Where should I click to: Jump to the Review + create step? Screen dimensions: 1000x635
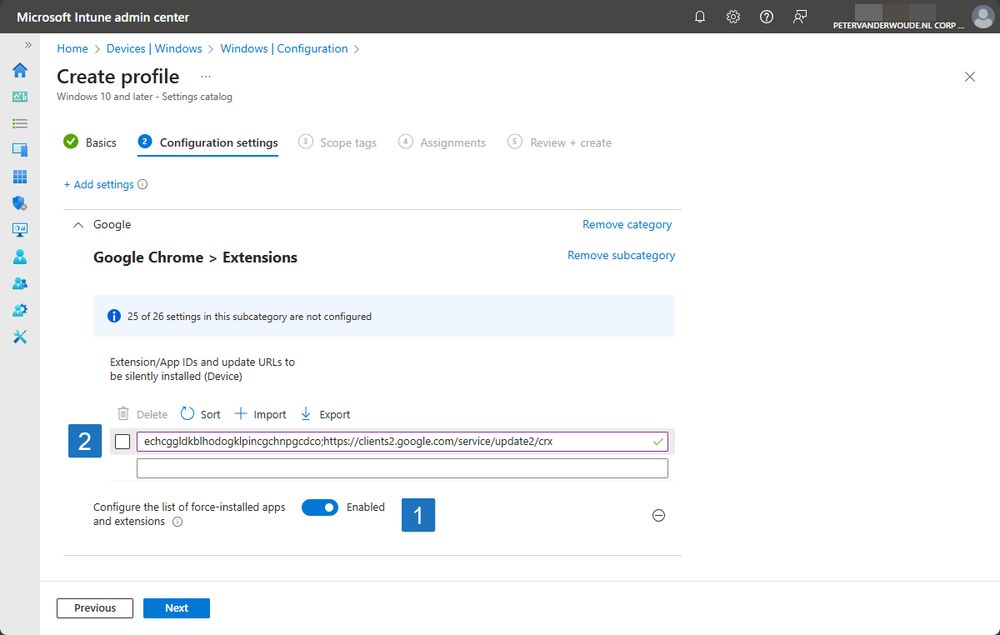(559, 142)
